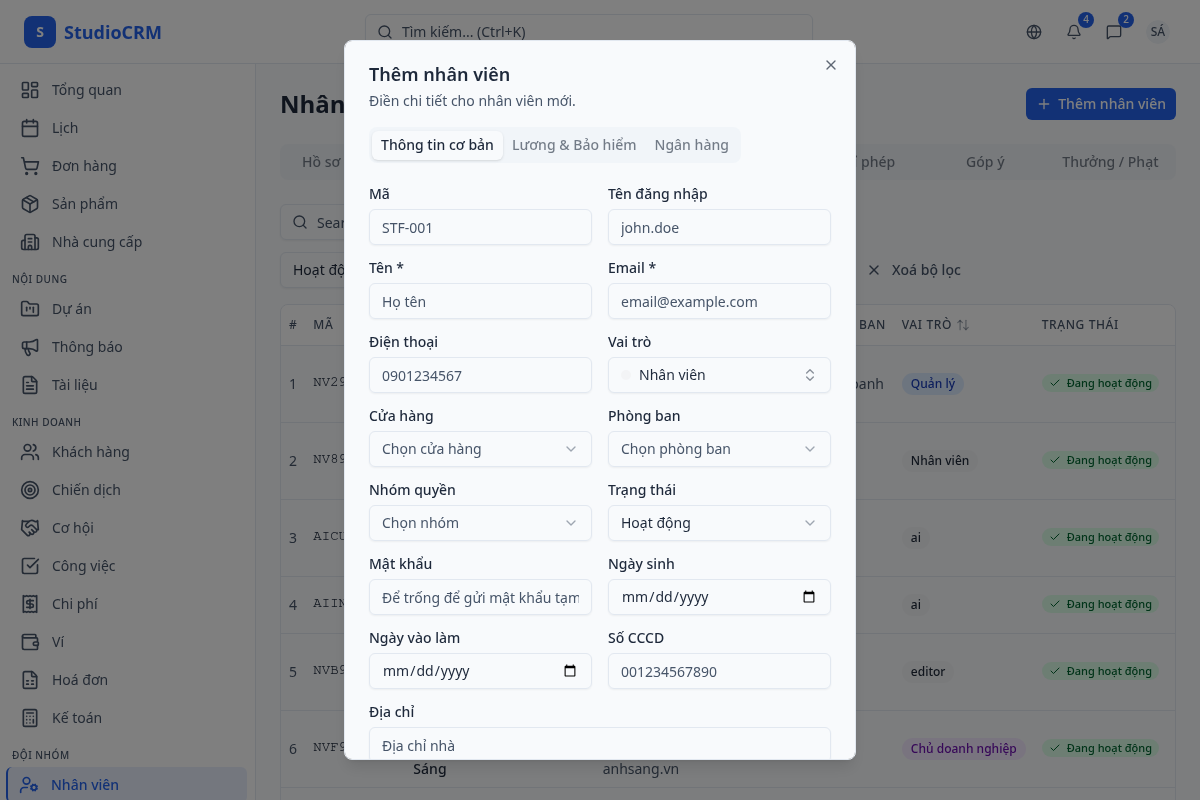Open the Chọn cửa hàng dropdown

pyautogui.click(x=480, y=449)
